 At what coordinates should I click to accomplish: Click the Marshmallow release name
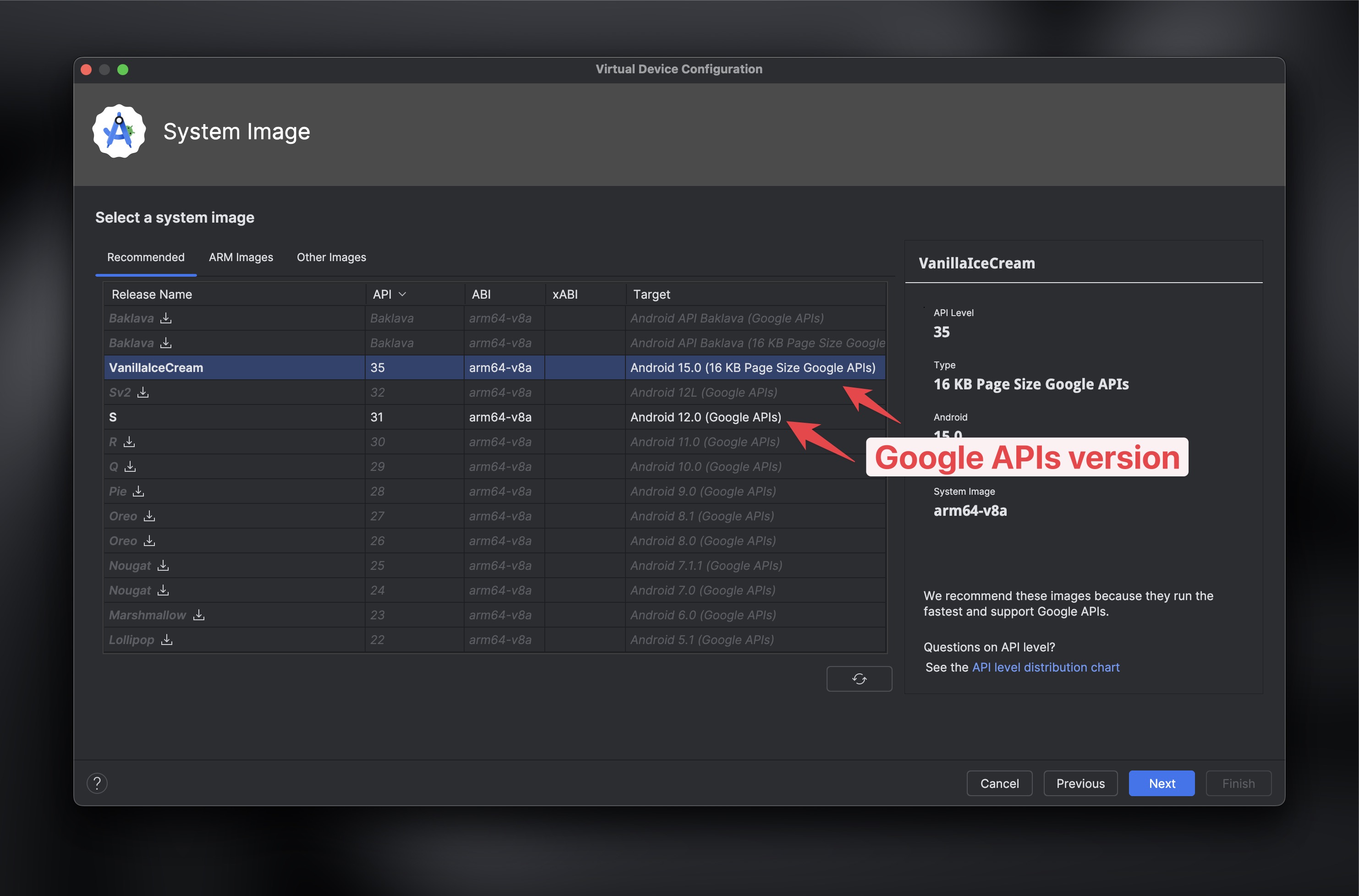pos(148,615)
